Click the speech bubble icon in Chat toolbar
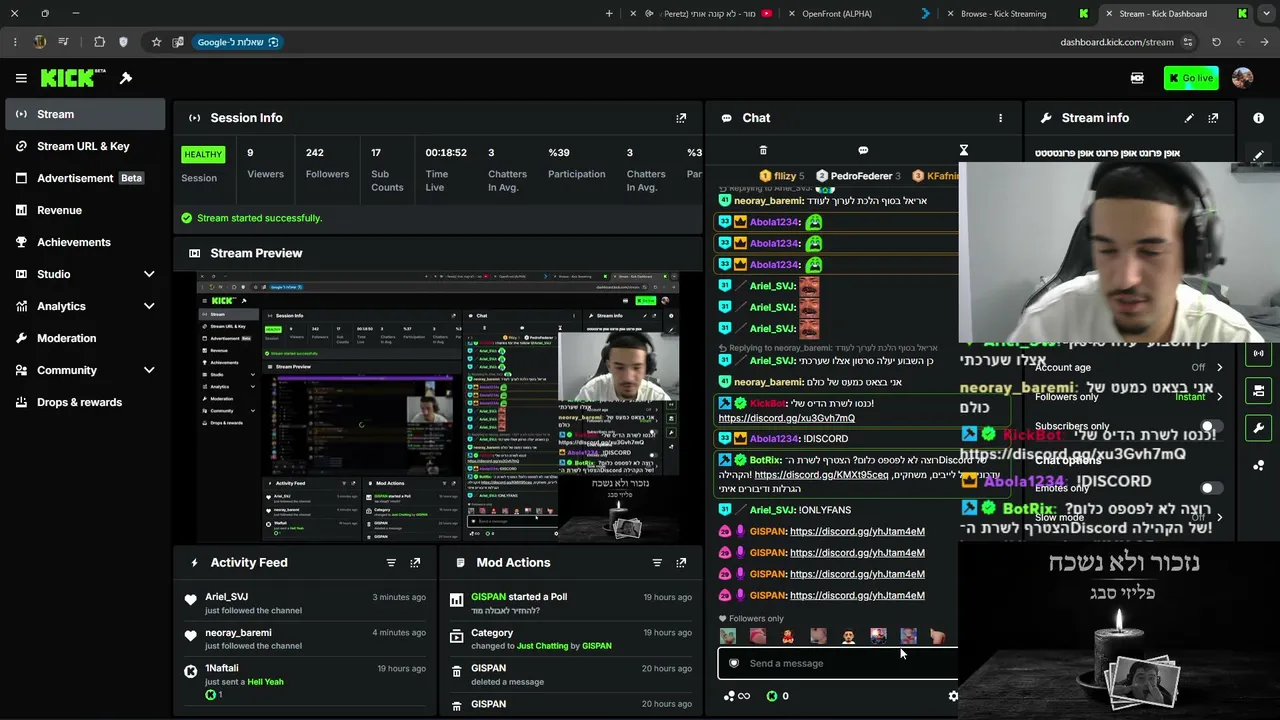The width and height of the screenshot is (1280, 720). pyautogui.click(x=863, y=150)
